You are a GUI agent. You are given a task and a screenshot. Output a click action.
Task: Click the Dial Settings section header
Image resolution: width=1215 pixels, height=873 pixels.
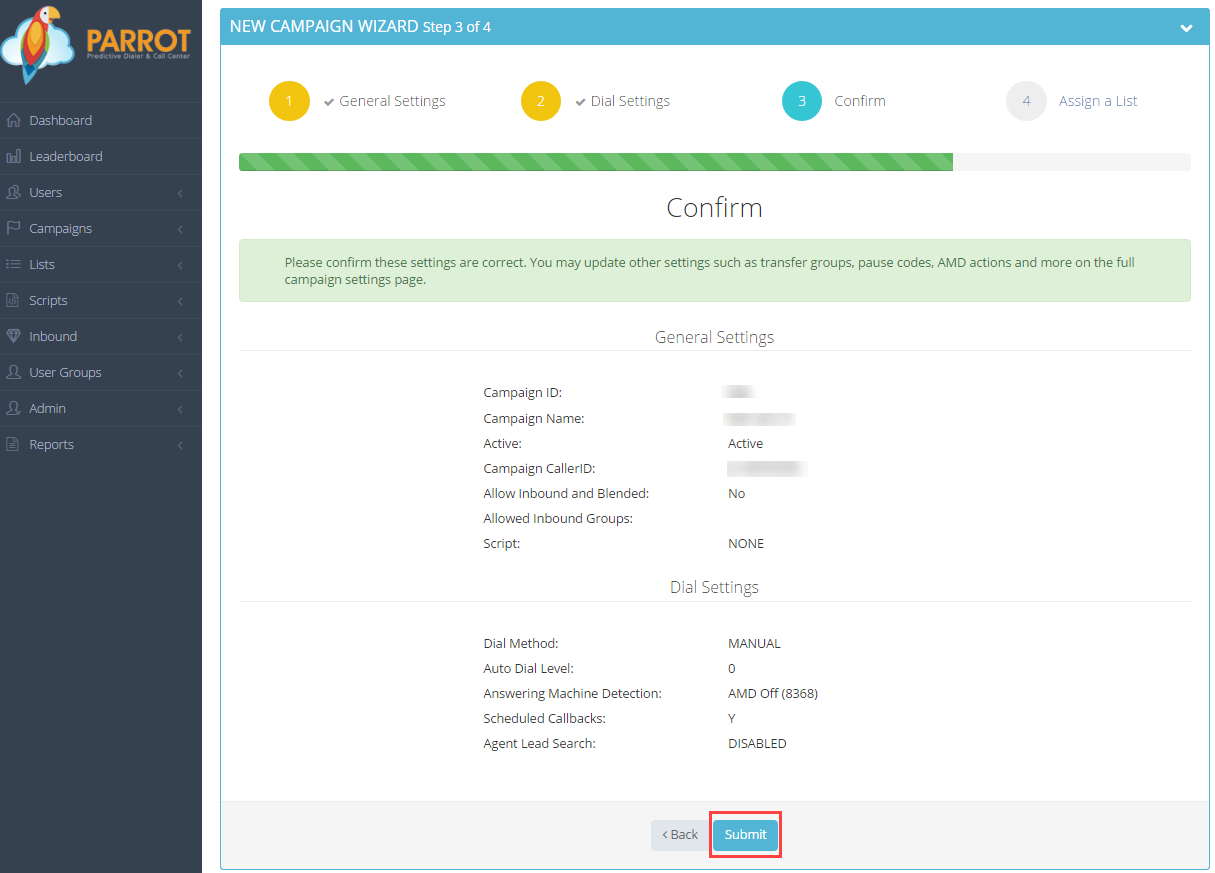714,587
